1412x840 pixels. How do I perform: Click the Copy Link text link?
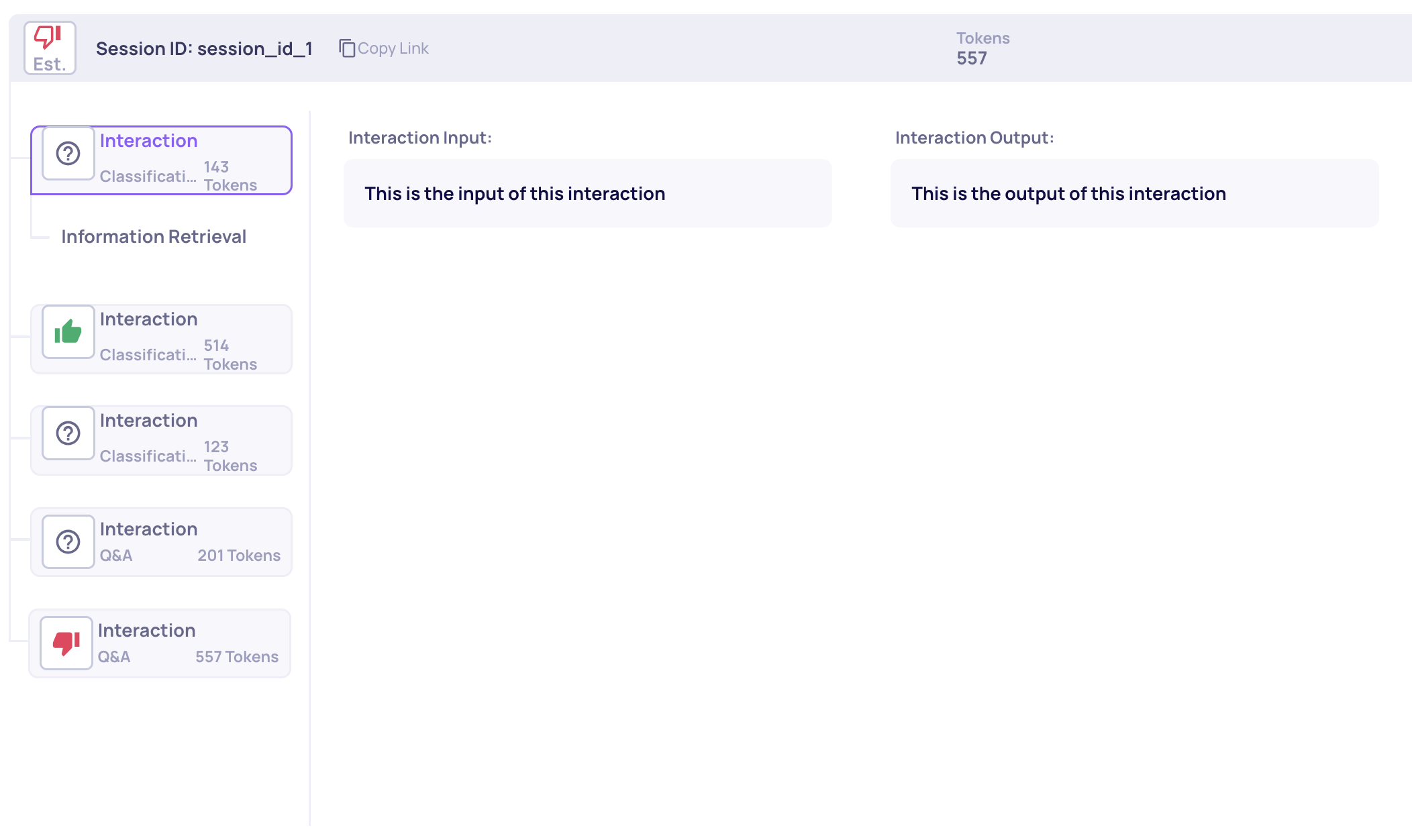coord(393,48)
